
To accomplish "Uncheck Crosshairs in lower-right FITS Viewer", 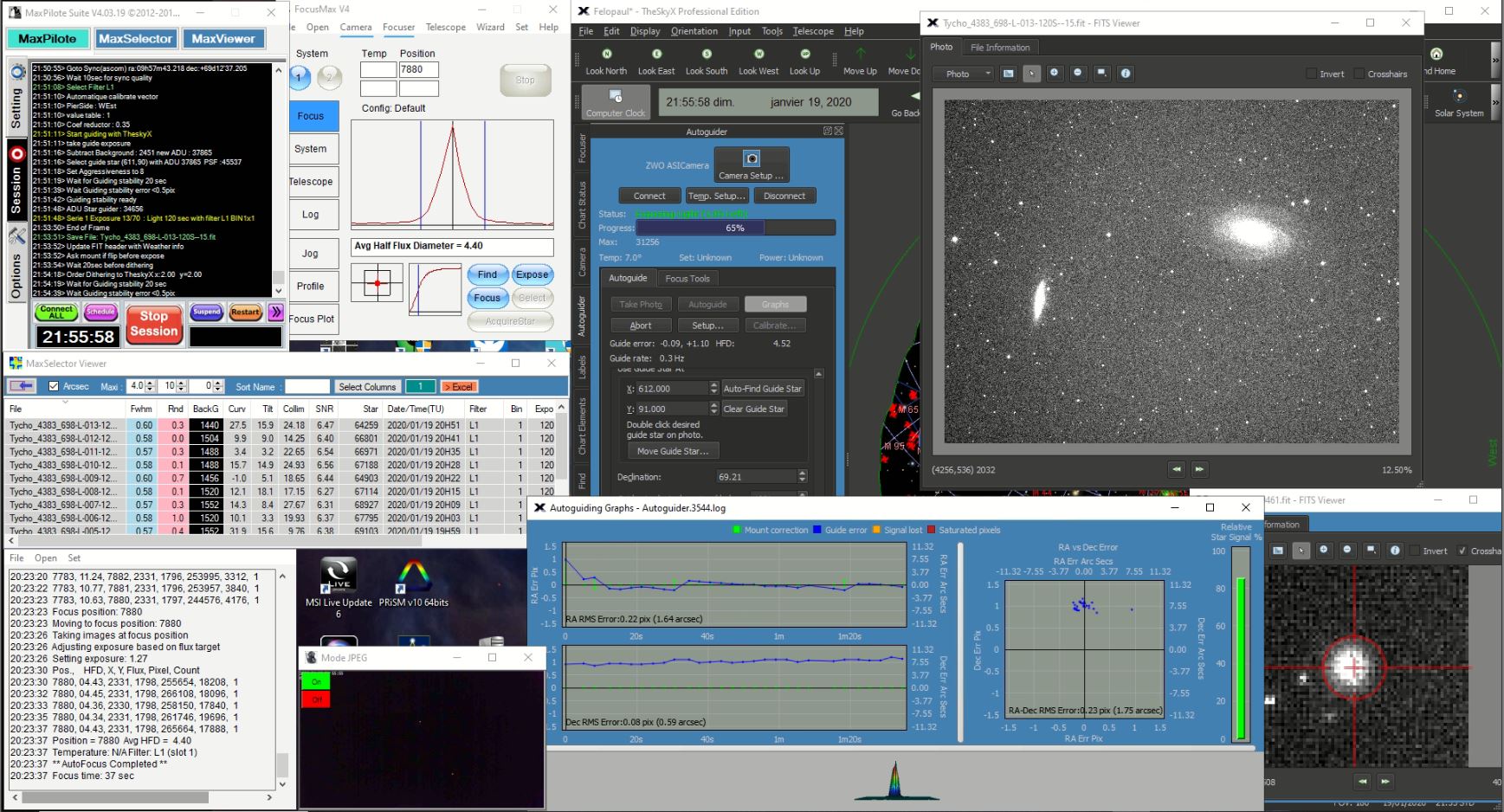I will click(x=1462, y=551).
